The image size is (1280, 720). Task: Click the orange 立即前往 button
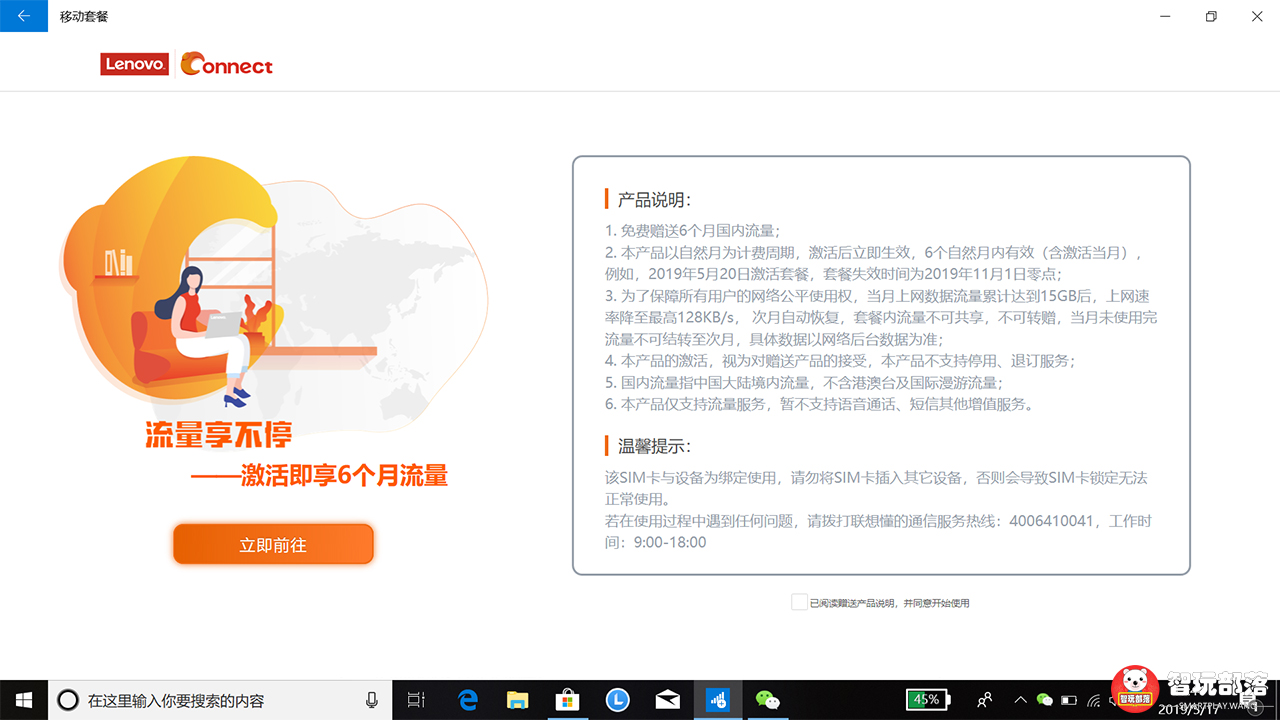[273, 545]
